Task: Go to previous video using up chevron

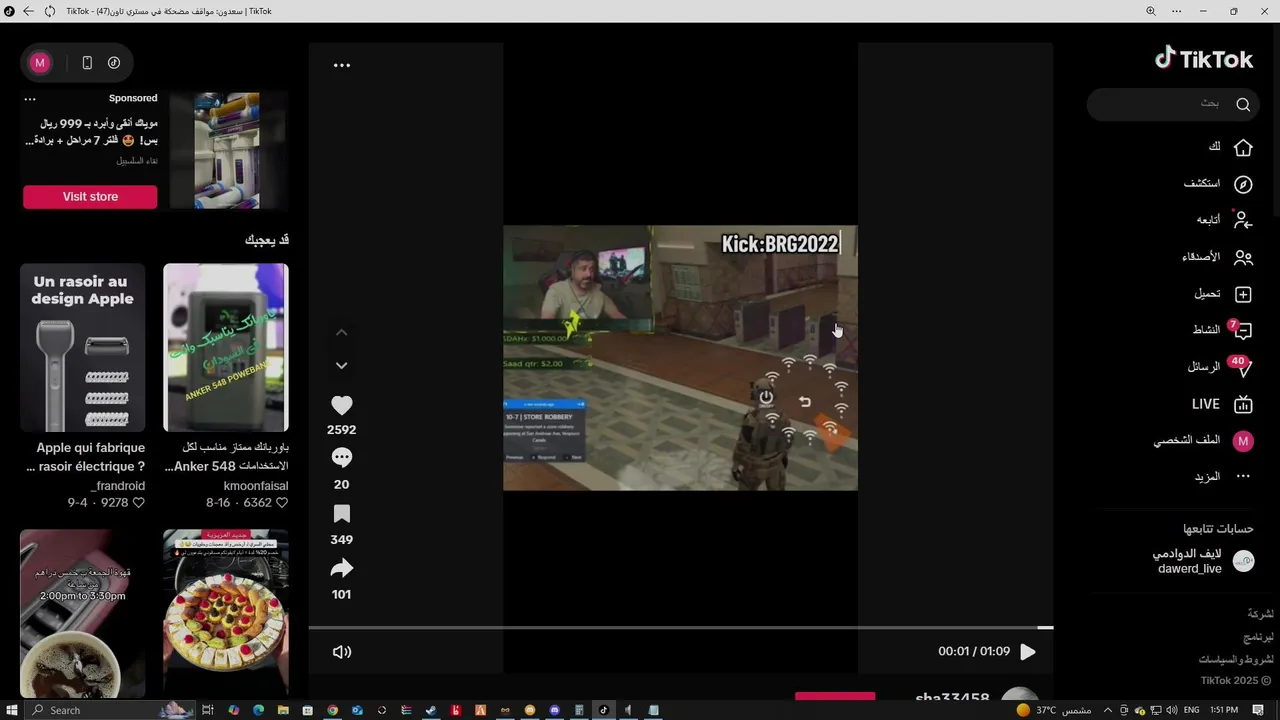Action: [341, 332]
